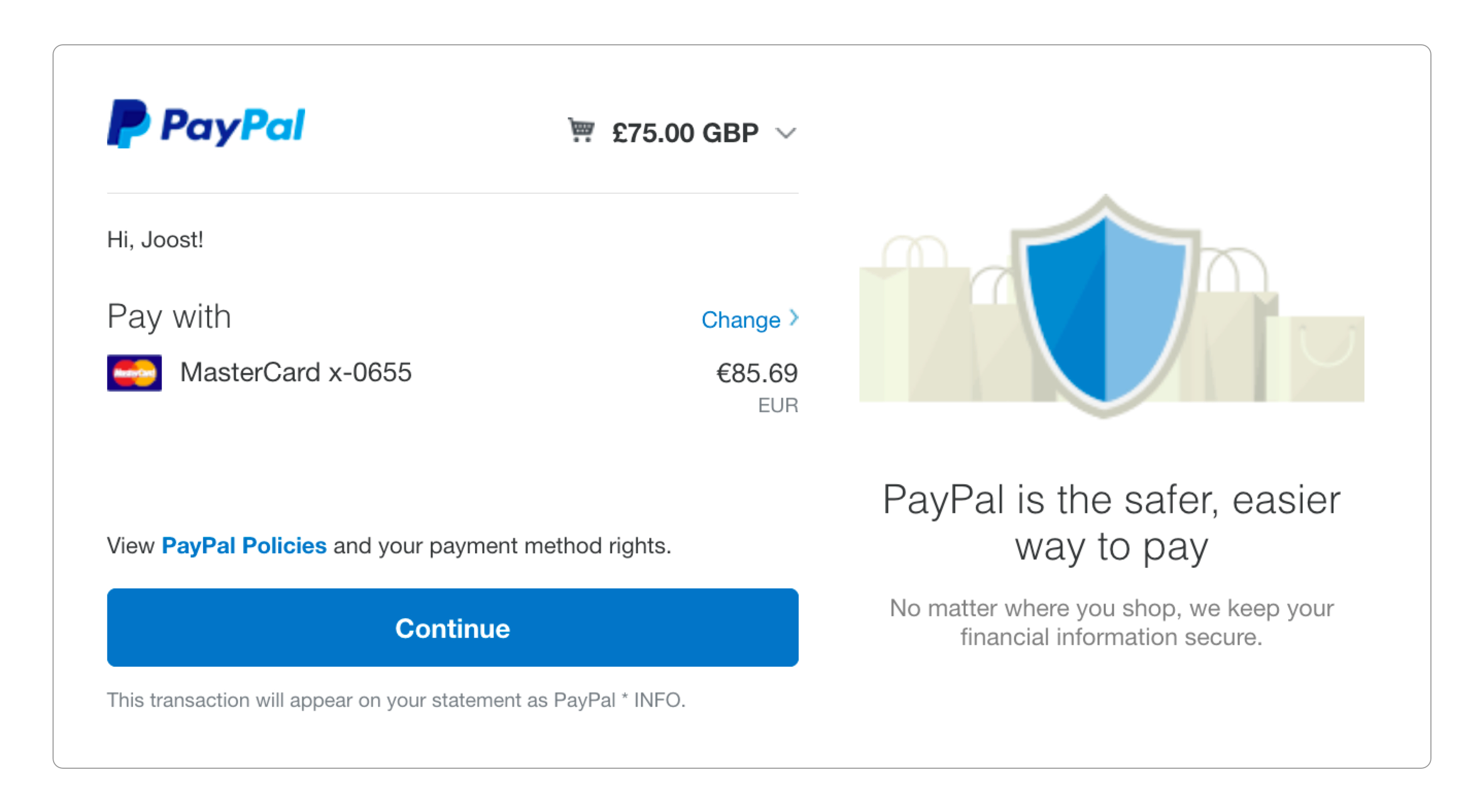Open the PayPal Policies link
This screenshot has height=812, width=1484.
point(244,545)
